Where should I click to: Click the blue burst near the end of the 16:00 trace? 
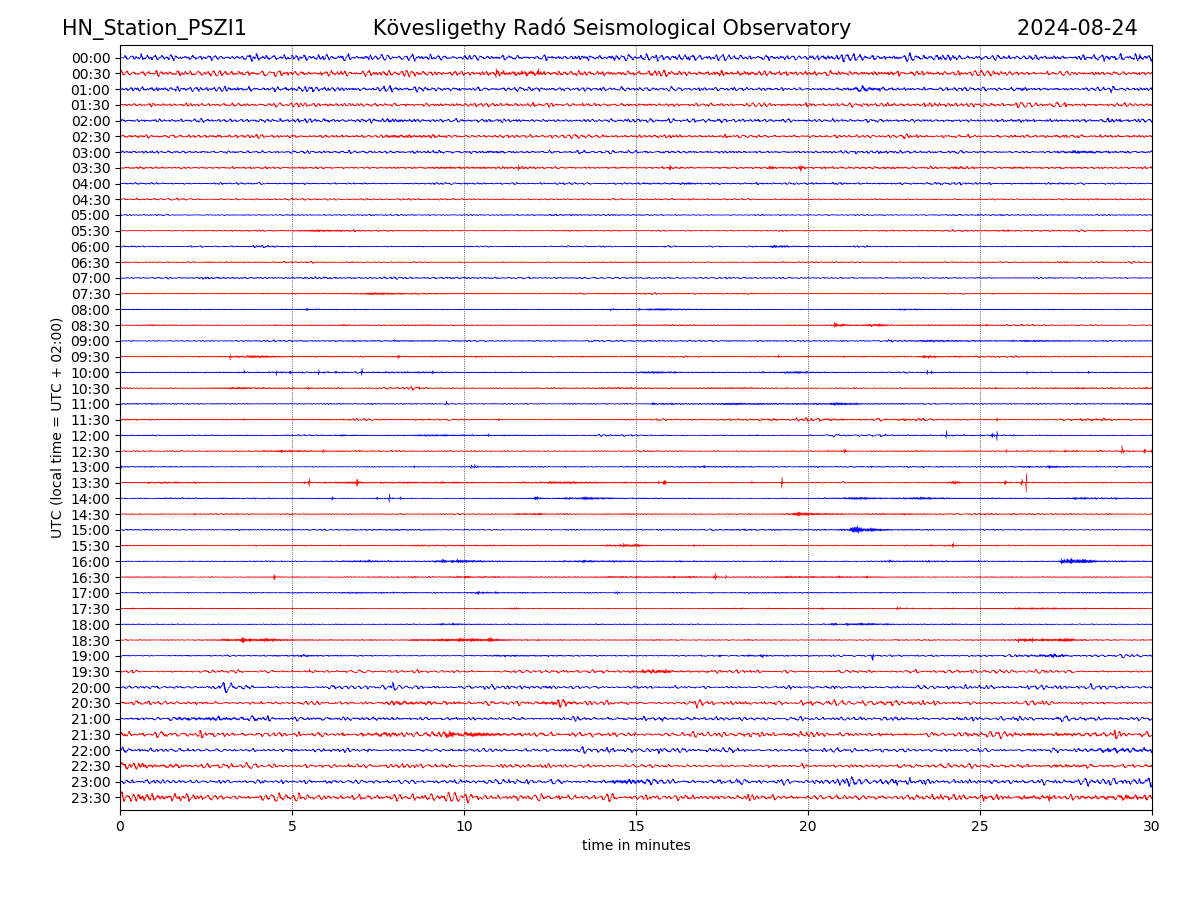coord(1076,561)
